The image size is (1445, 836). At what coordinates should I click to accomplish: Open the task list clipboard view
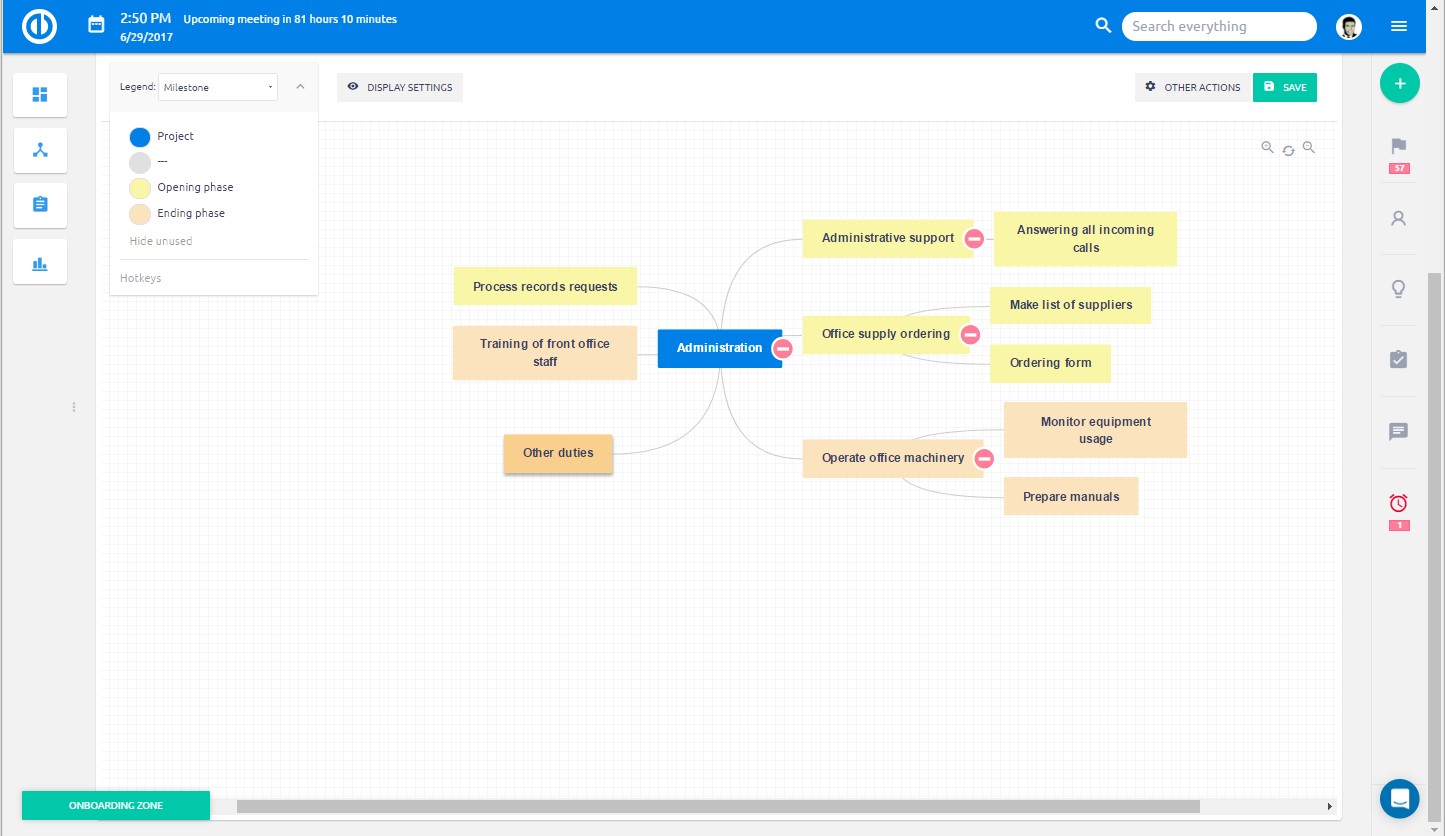40,205
